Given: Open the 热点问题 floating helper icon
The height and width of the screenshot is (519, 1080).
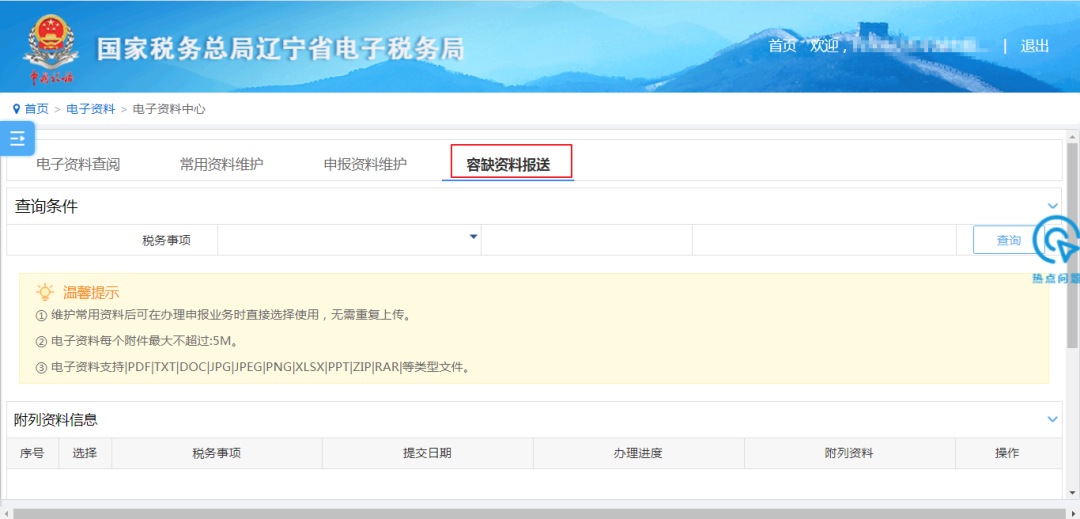Looking at the screenshot, I should point(1056,245).
